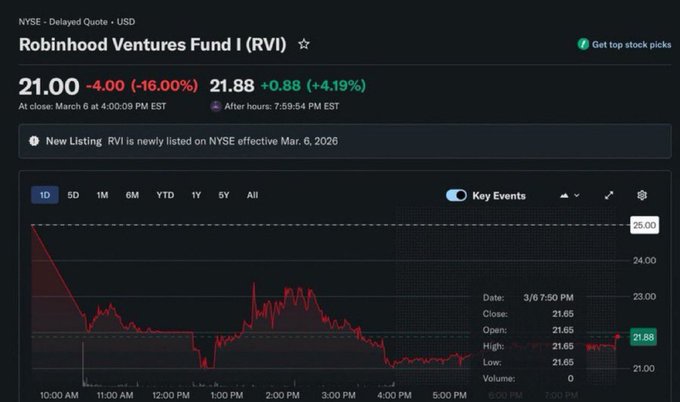Image resolution: width=680 pixels, height=402 pixels.
Task: Switch chart to YTD range
Action: [x=165, y=195]
